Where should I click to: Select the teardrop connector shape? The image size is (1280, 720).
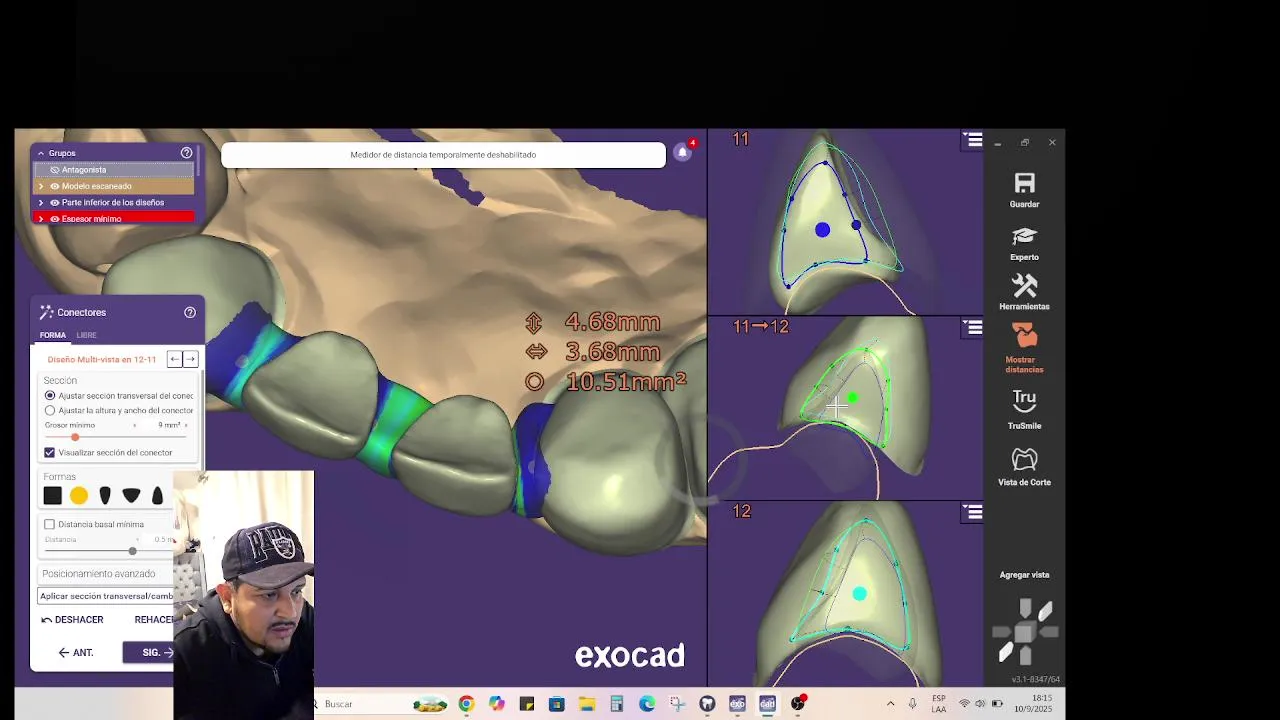[157, 495]
